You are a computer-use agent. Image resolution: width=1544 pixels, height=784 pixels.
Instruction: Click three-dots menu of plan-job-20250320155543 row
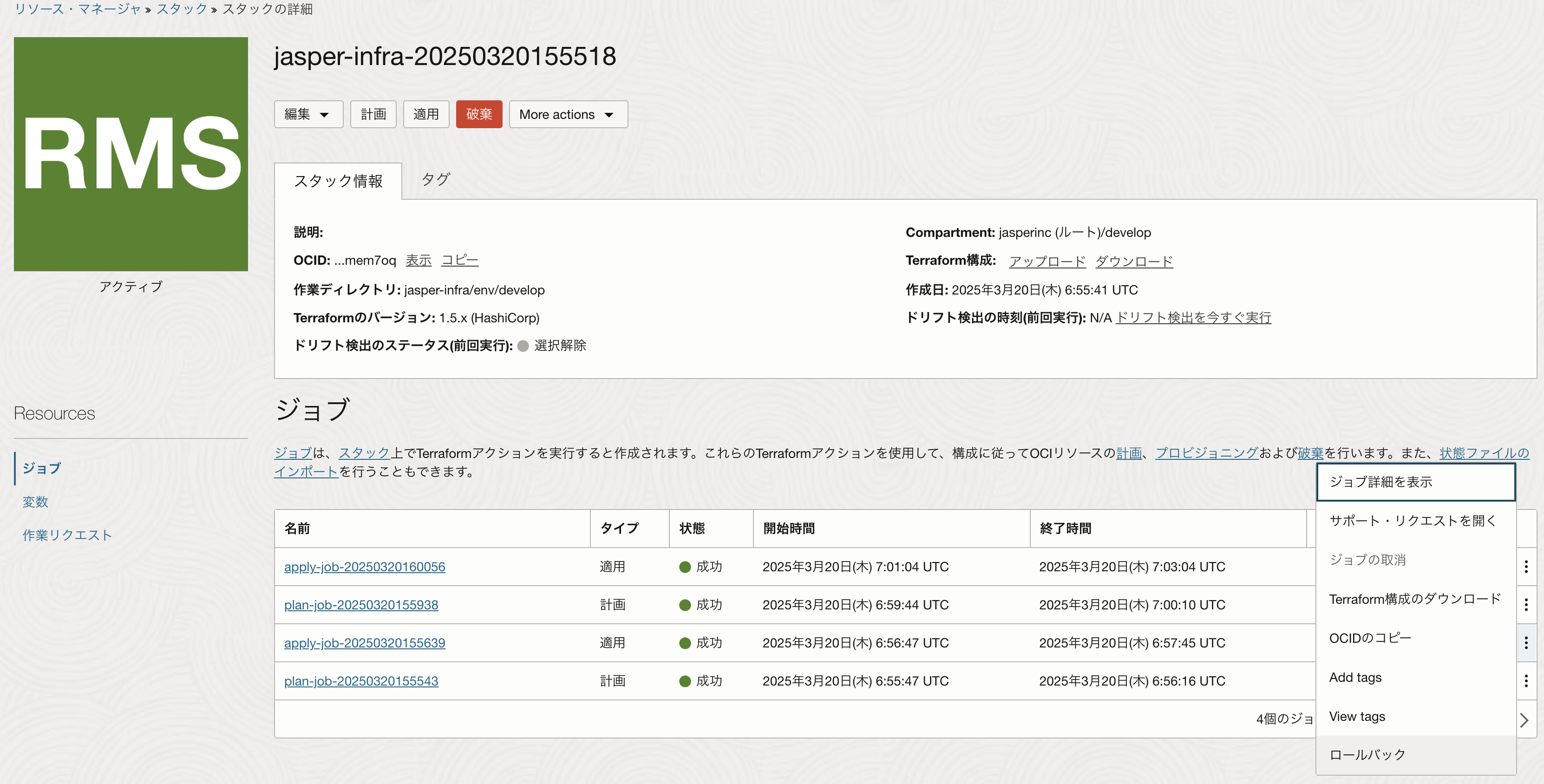(x=1525, y=680)
